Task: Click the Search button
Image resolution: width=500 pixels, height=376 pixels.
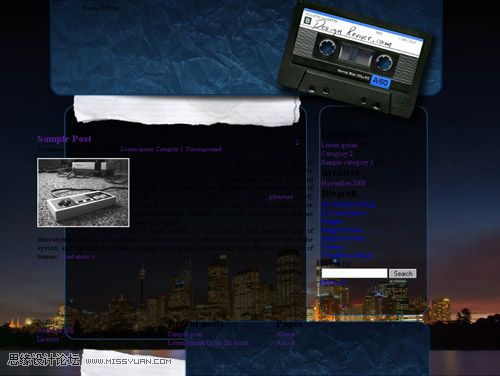Action: [x=403, y=274]
